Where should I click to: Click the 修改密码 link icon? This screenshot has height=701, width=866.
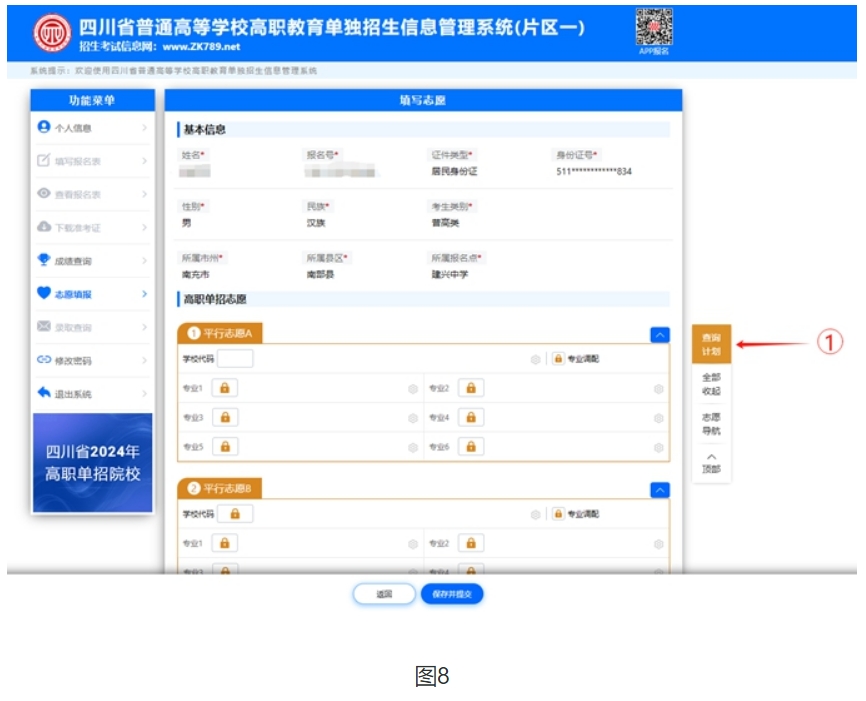tap(44, 360)
